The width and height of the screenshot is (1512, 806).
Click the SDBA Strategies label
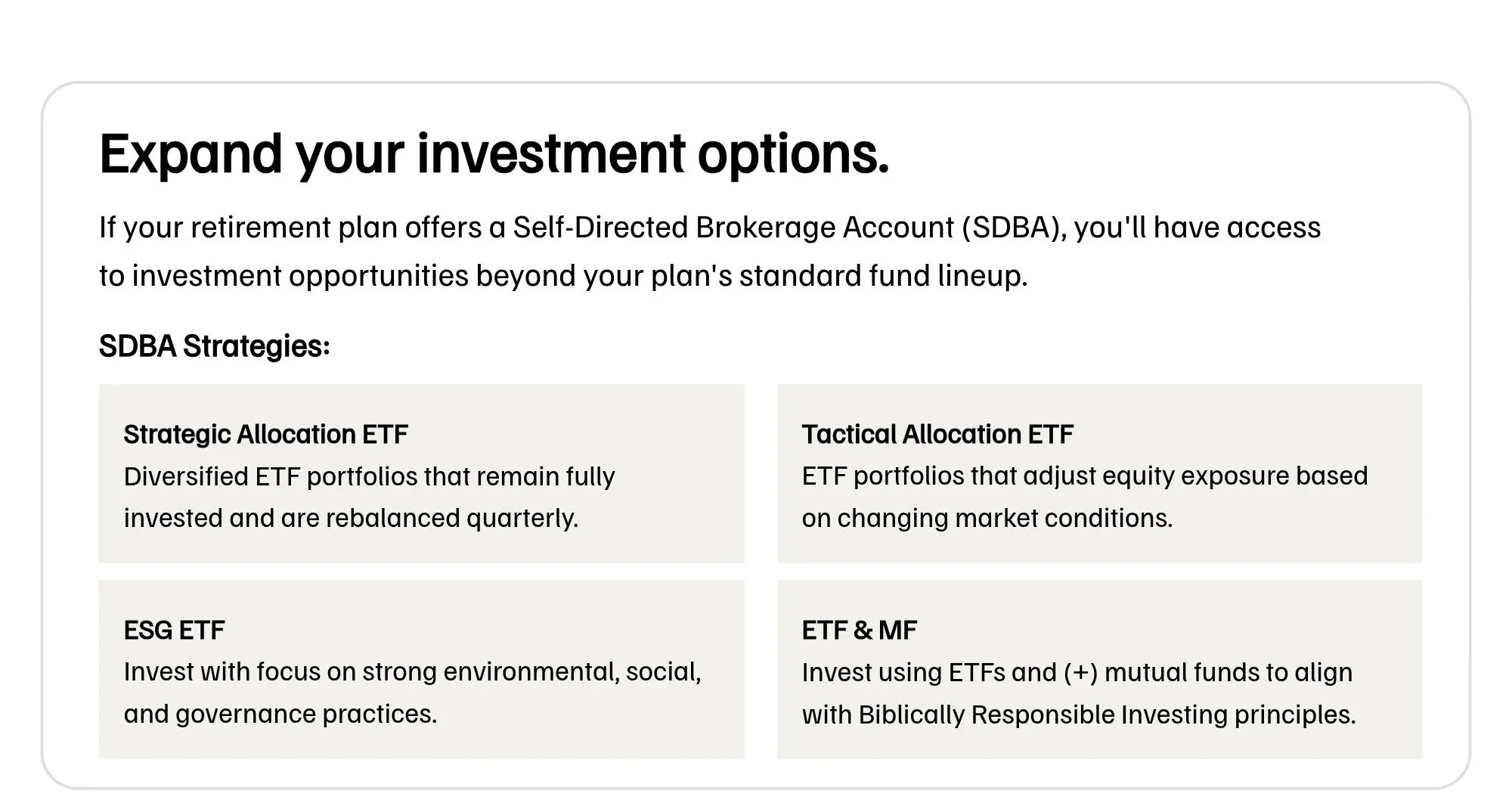(x=215, y=346)
